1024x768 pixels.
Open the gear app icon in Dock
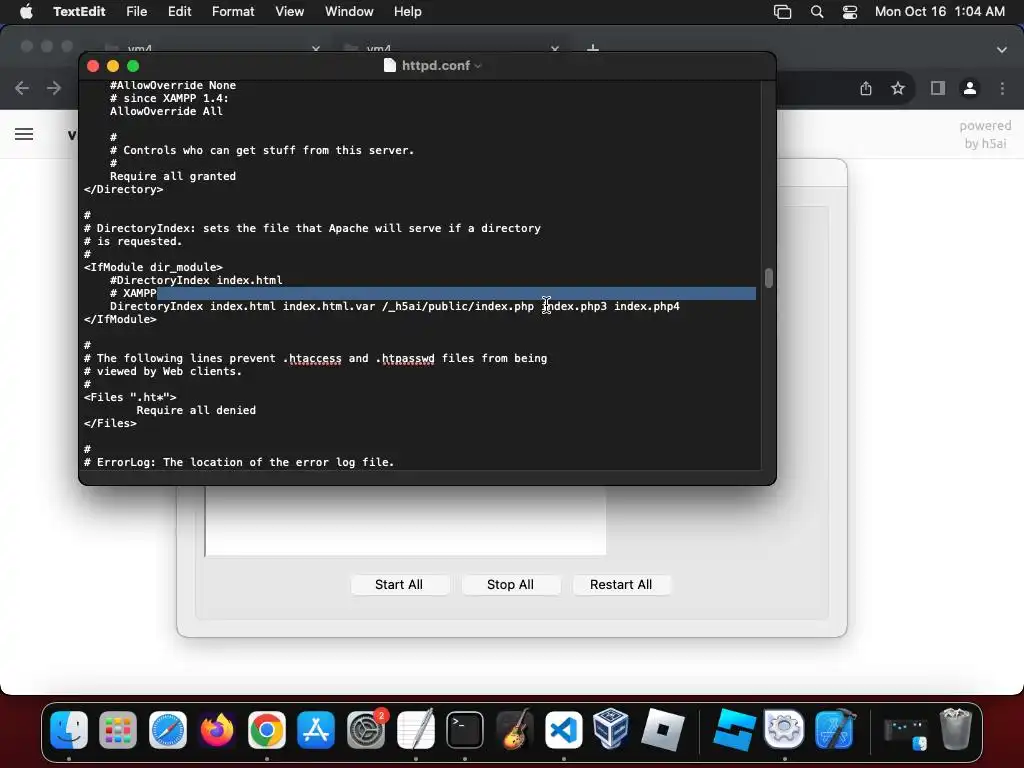tap(784, 729)
